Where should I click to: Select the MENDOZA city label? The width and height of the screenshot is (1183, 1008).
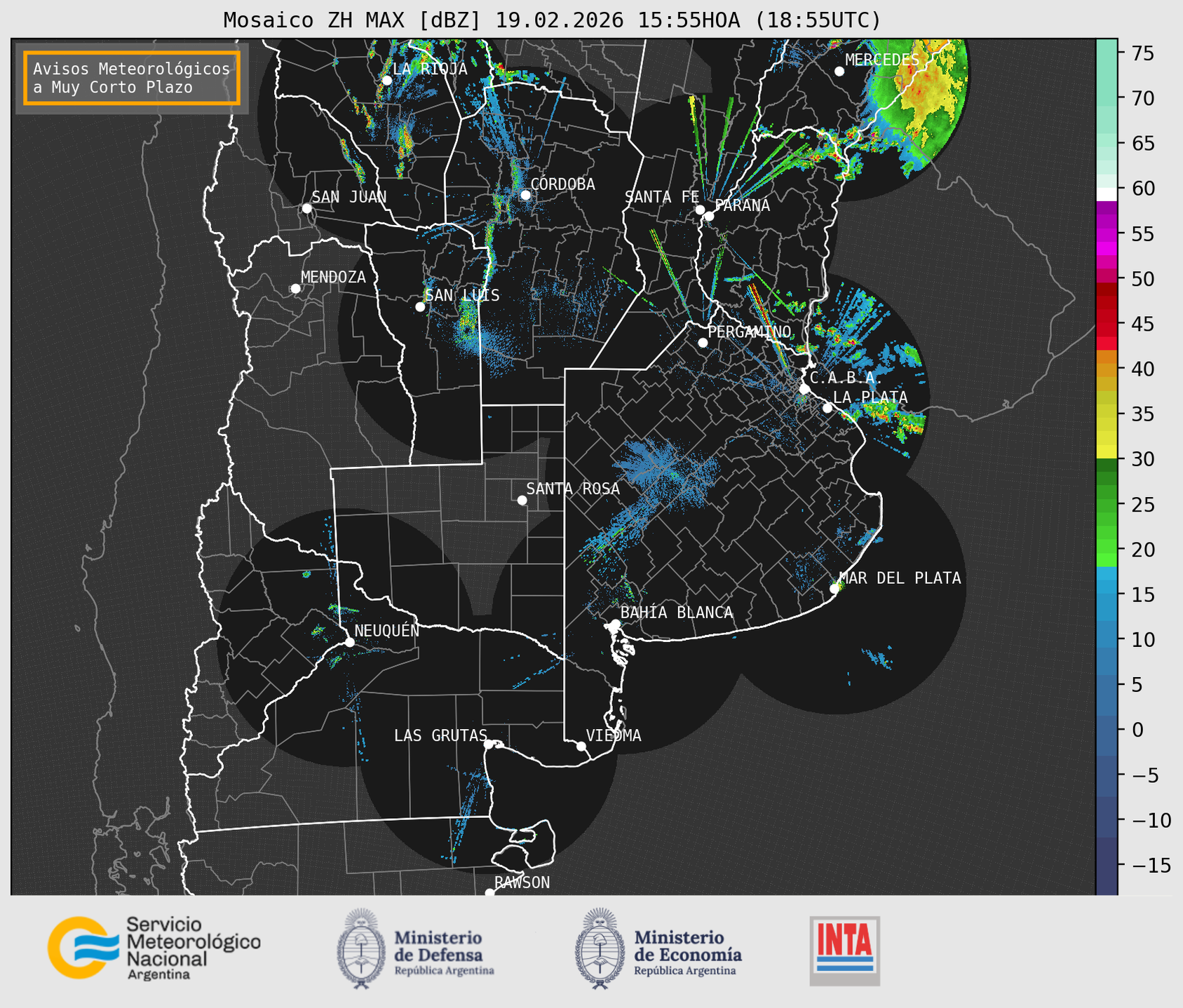[333, 277]
